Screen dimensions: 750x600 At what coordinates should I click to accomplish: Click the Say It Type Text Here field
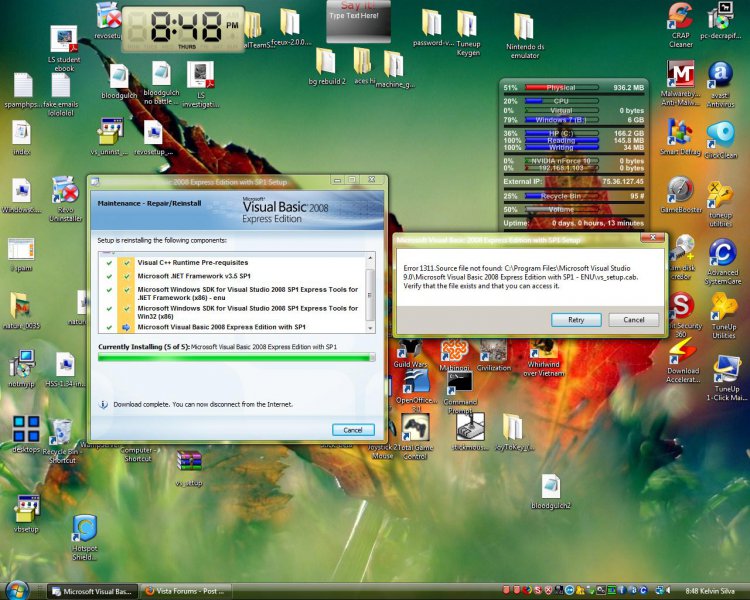point(358,22)
